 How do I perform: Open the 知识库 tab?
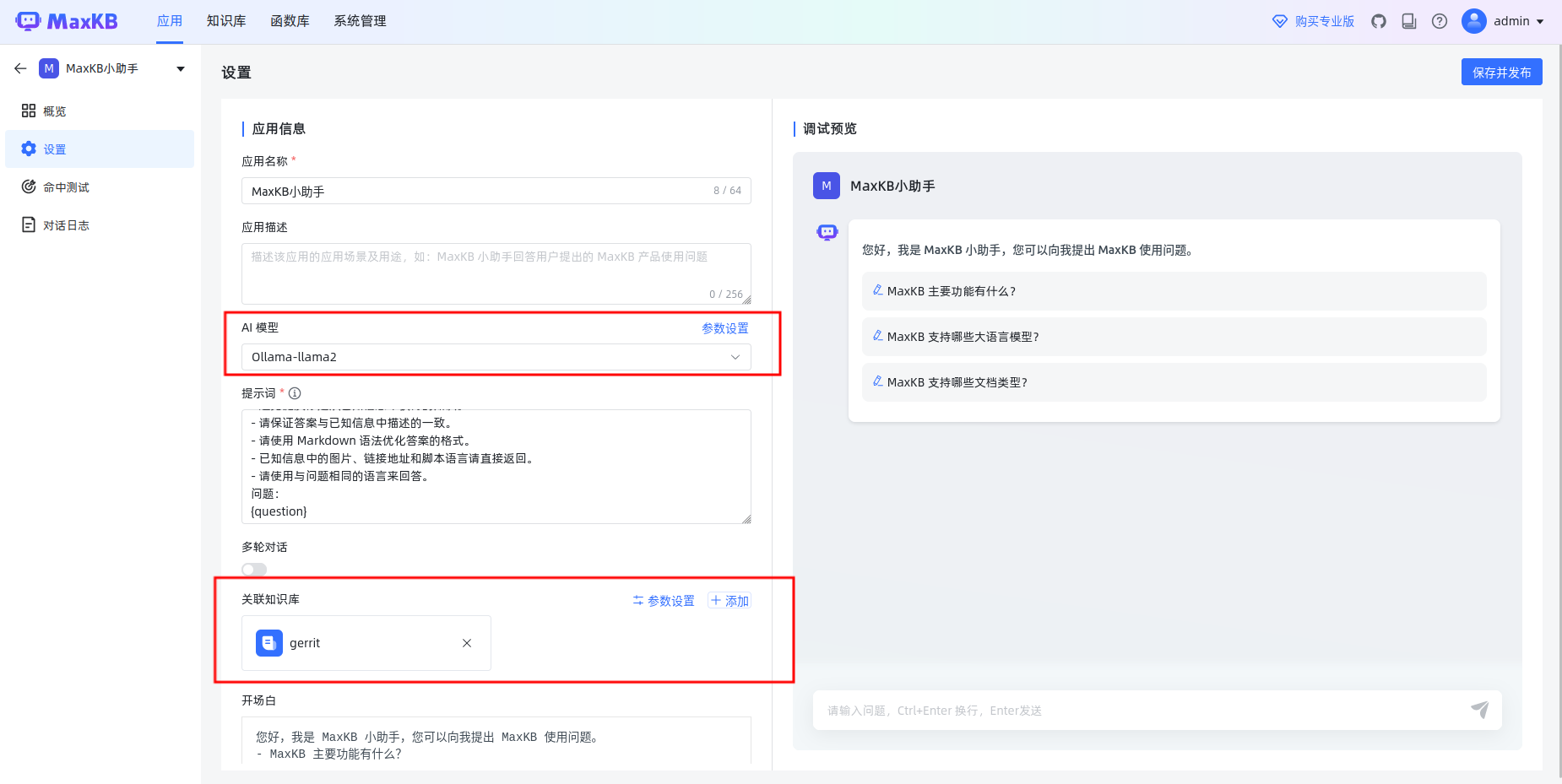point(226,21)
